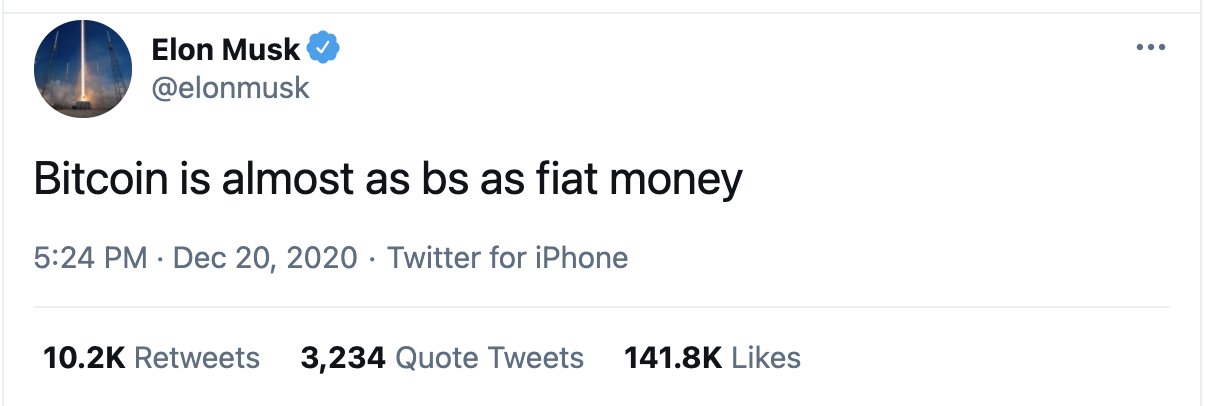Click the 10.2K retweet count number
The width and height of the screenshot is (1216, 406).
[84, 357]
